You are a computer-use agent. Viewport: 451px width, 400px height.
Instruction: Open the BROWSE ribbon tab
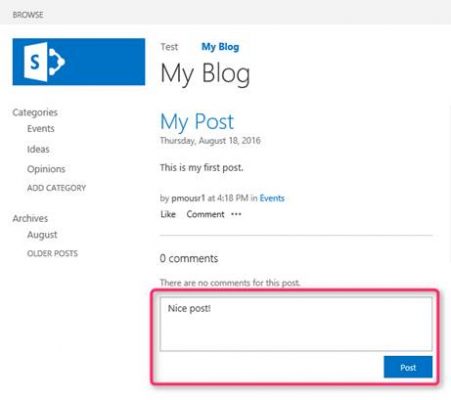click(x=28, y=15)
